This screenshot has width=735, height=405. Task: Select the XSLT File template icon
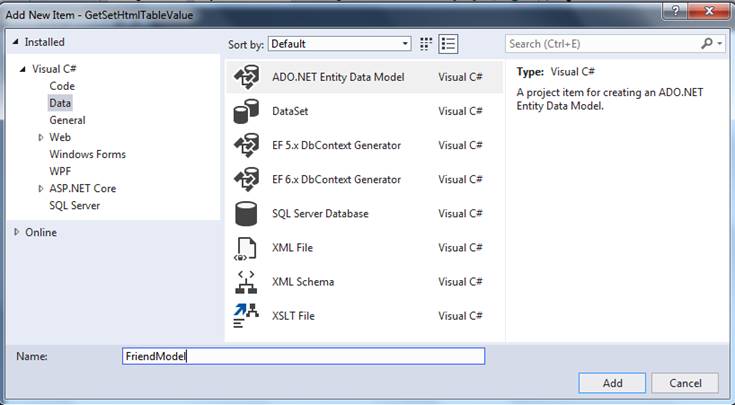245,316
